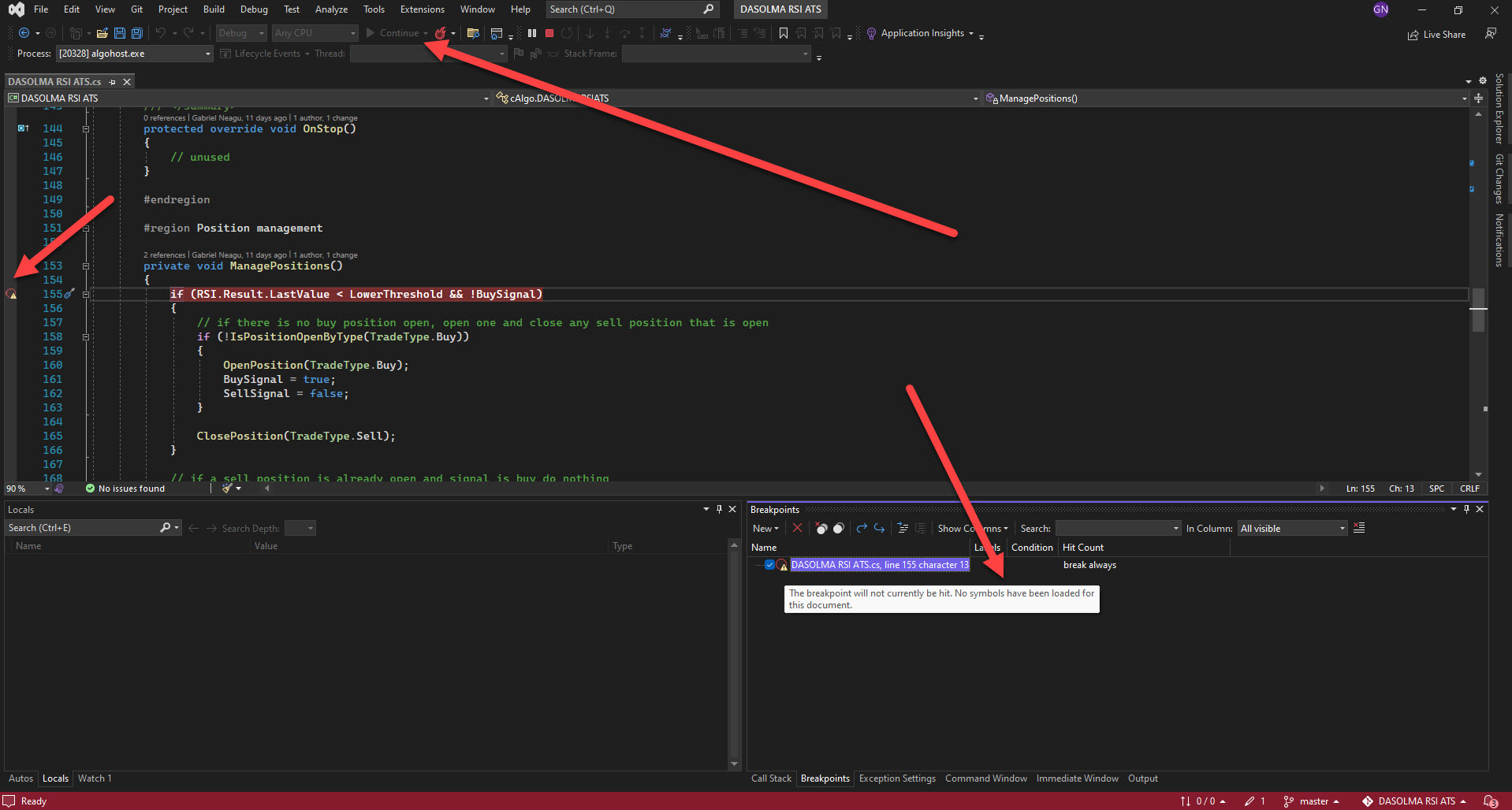Image resolution: width=1512 pixels, height=810 pixels.
Task: Click the Application Insights button
Action: point(920,33)
